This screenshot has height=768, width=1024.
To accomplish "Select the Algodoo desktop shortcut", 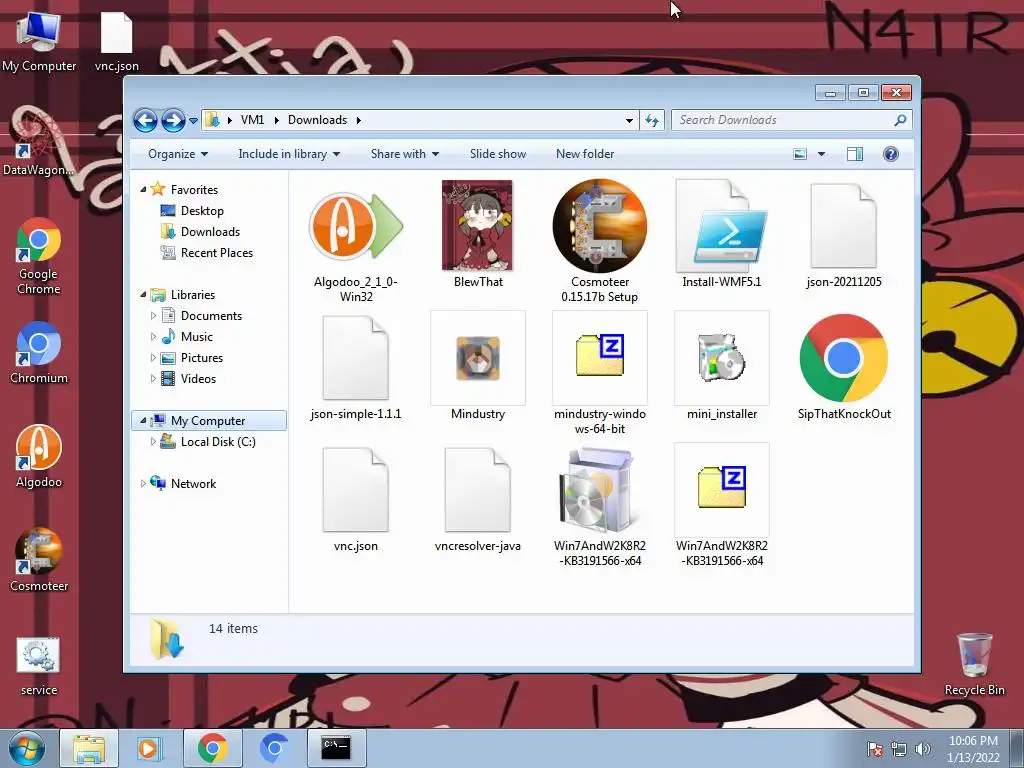I will click(39, 456).
